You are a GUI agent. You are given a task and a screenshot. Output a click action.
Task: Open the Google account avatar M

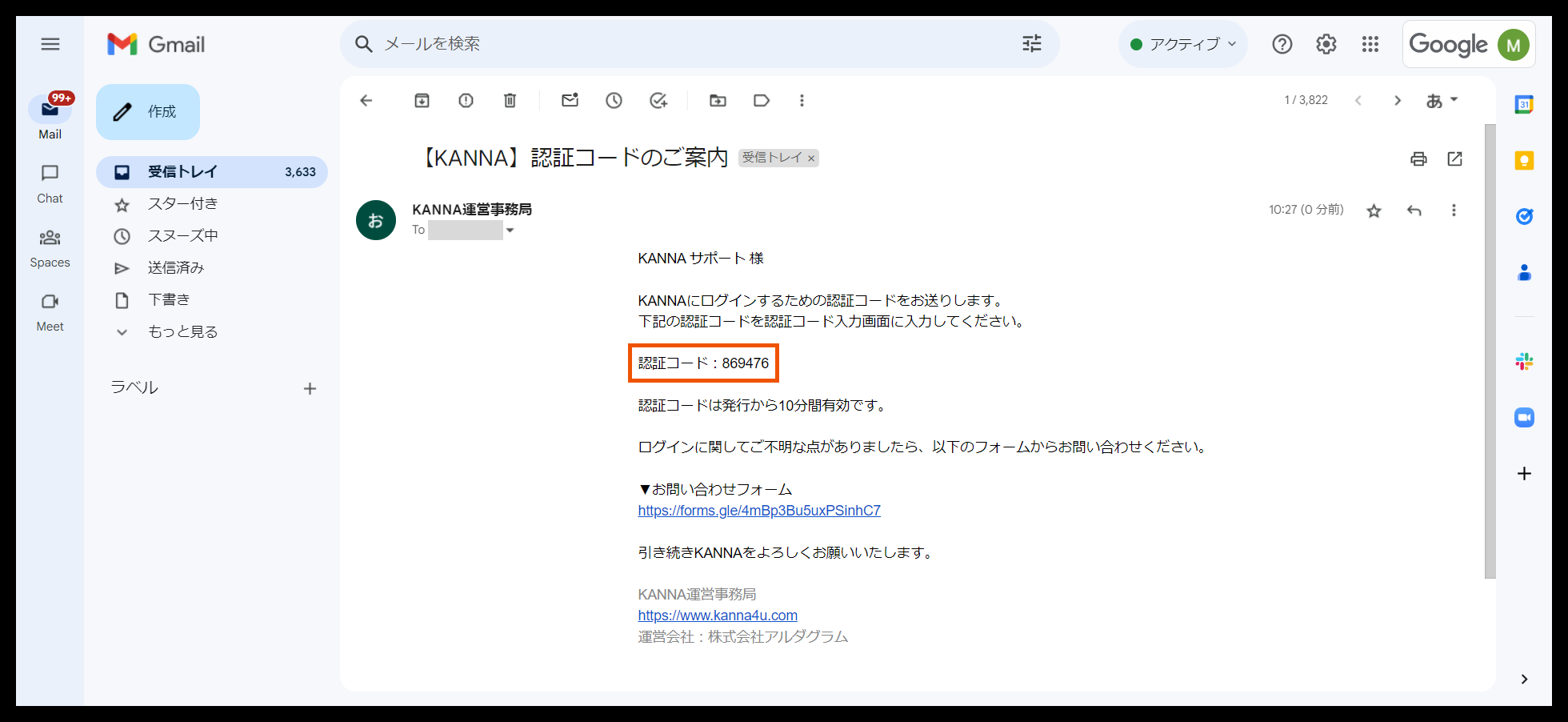(x=1513, y=45)
